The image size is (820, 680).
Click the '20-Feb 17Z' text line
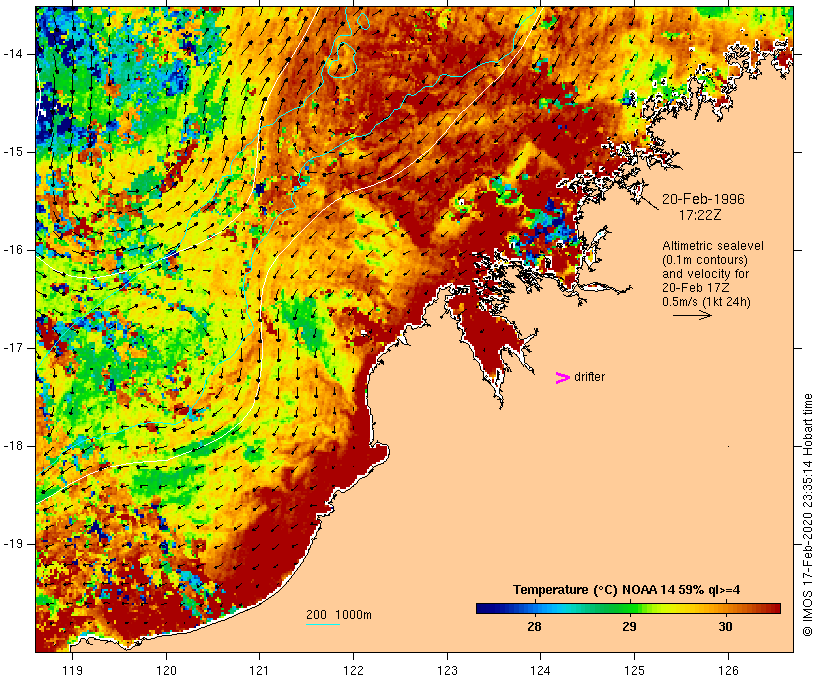(696, 288)
